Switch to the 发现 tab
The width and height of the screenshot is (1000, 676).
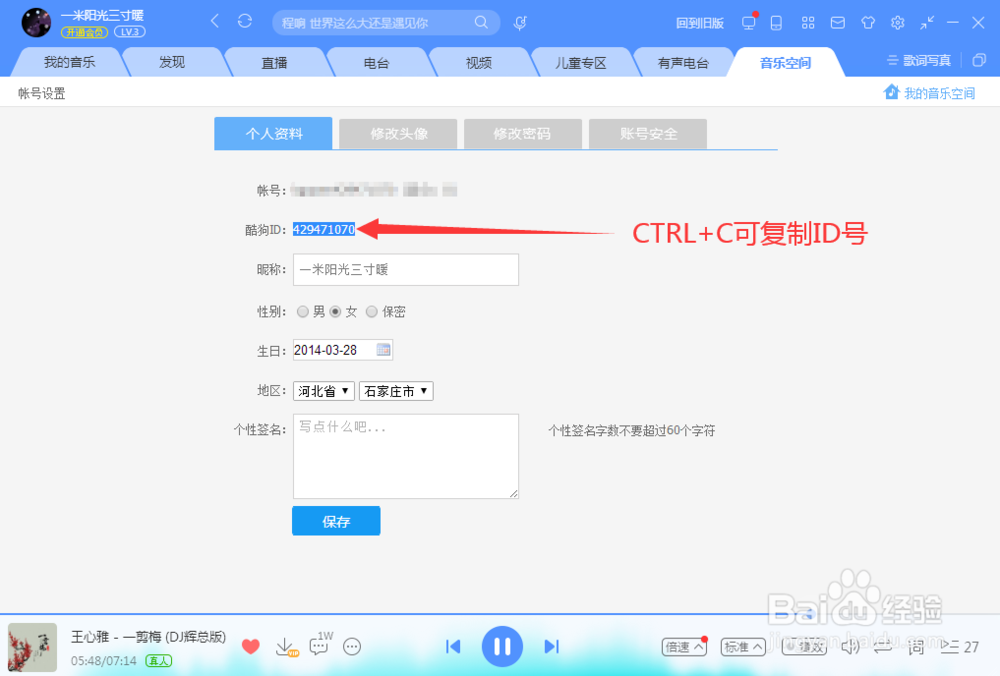click(x=172, y=62)
